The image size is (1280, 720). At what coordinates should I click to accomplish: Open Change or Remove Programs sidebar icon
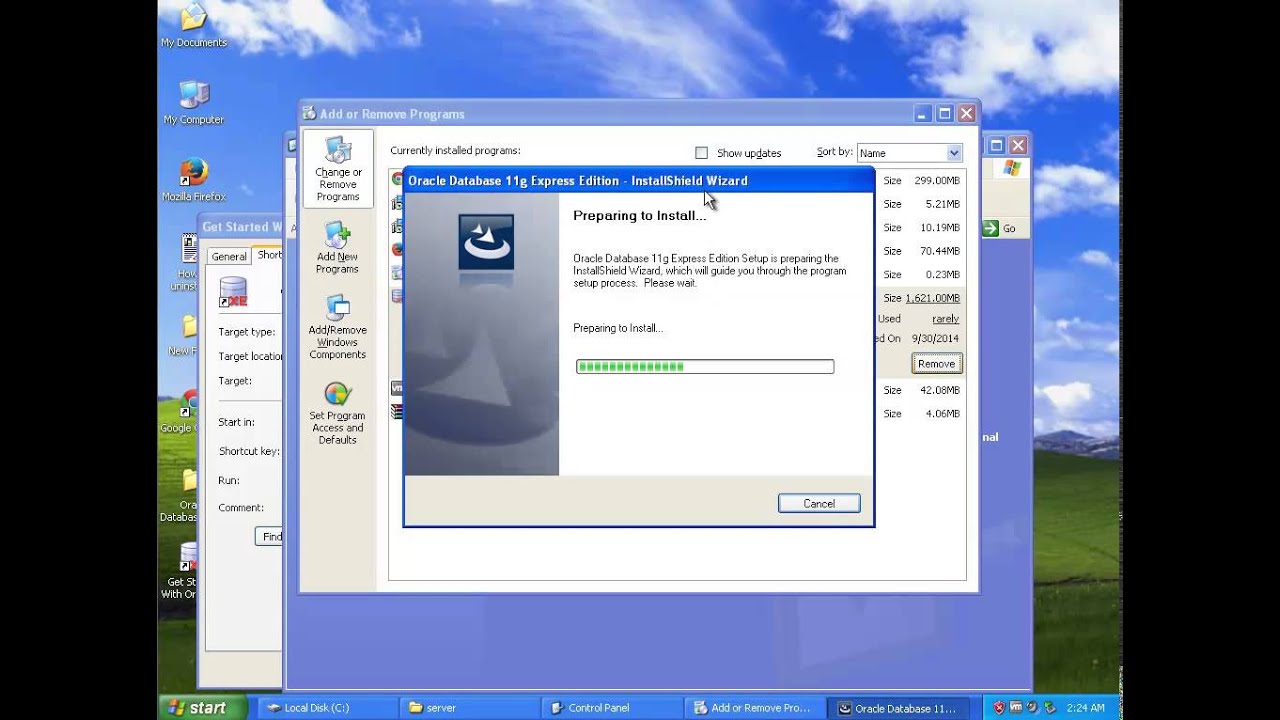click(x=338, y=168)
